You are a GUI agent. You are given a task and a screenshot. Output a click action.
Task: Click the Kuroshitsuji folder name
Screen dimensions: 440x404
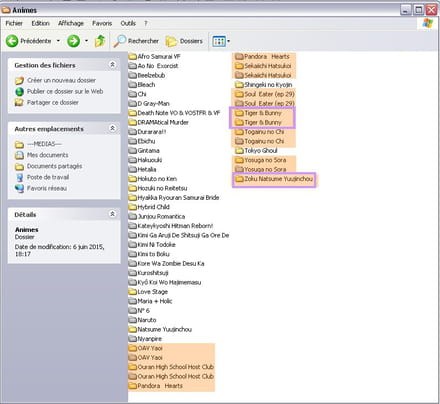(x=153, y=273)
